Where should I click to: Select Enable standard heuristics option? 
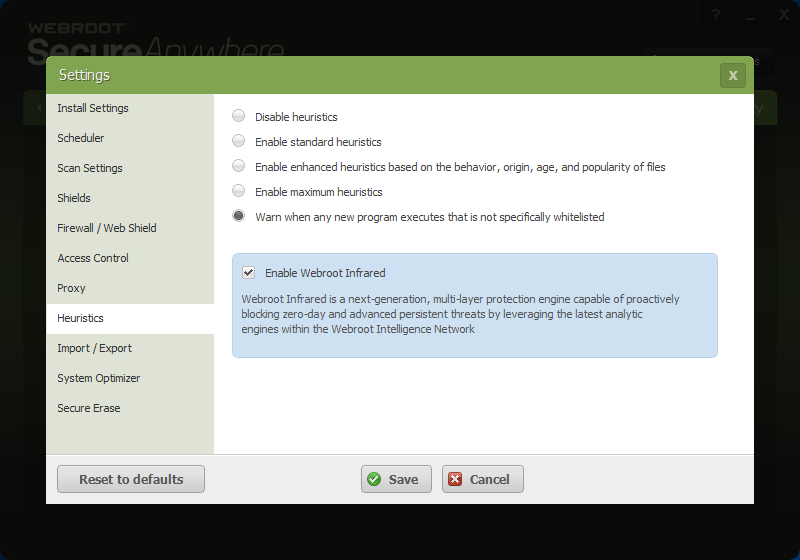pyautogui.click(x=238, y=141)
